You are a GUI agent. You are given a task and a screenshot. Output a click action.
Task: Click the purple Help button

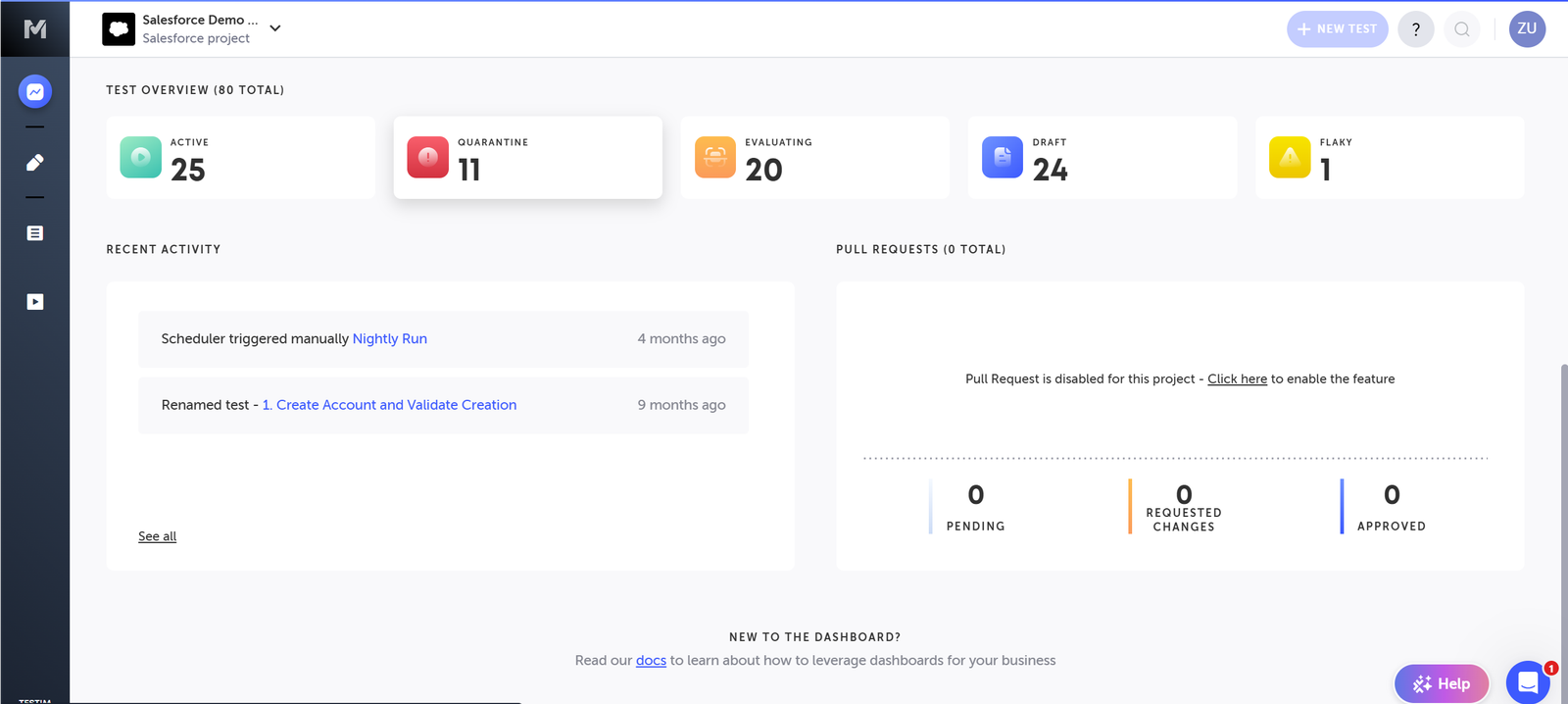1442,683
